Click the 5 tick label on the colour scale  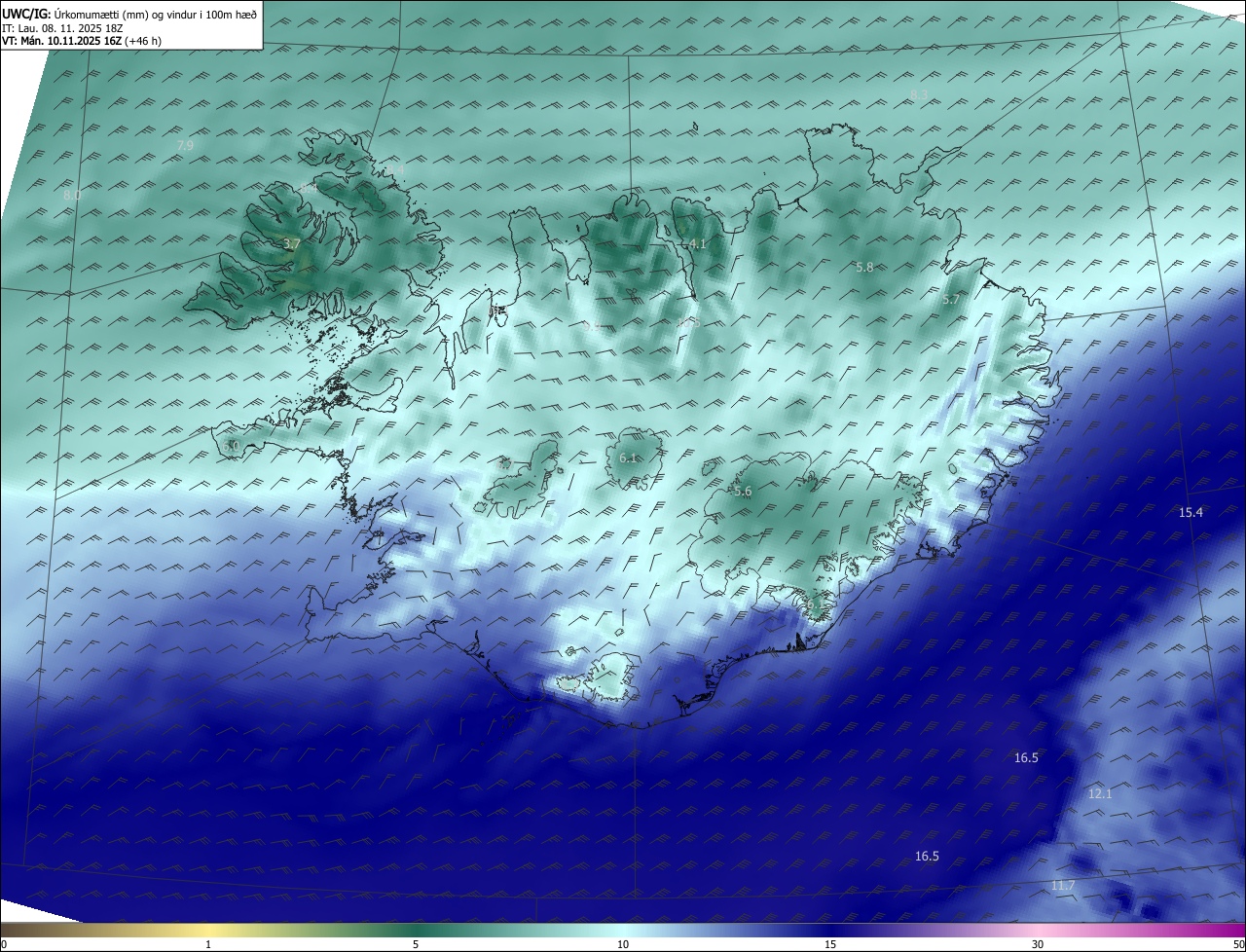point(416,944)
